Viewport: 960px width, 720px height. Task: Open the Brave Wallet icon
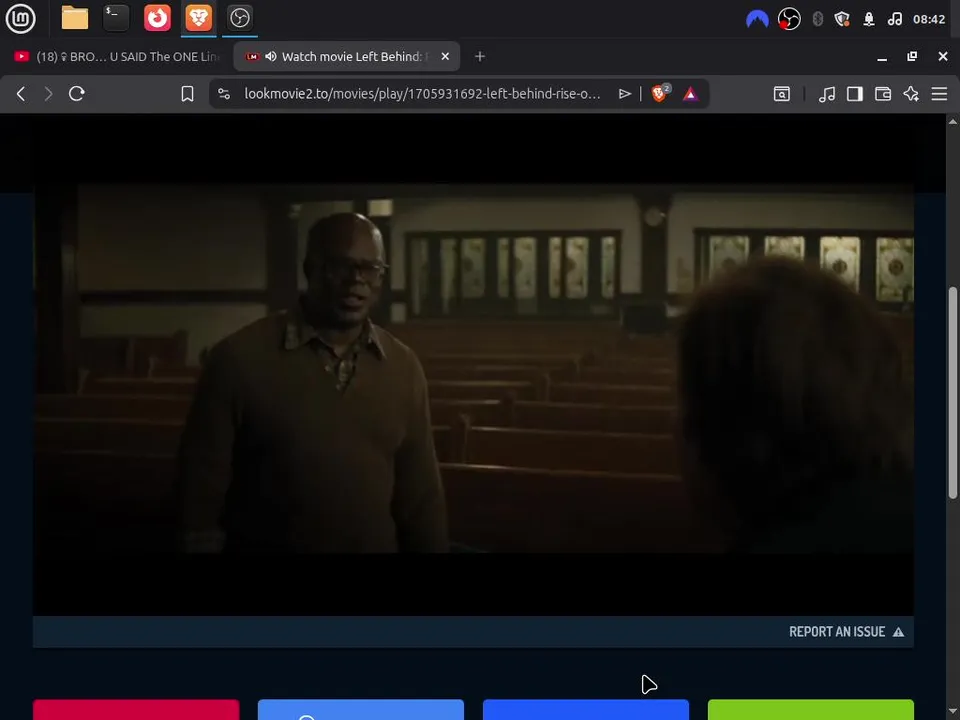(883, 94)
